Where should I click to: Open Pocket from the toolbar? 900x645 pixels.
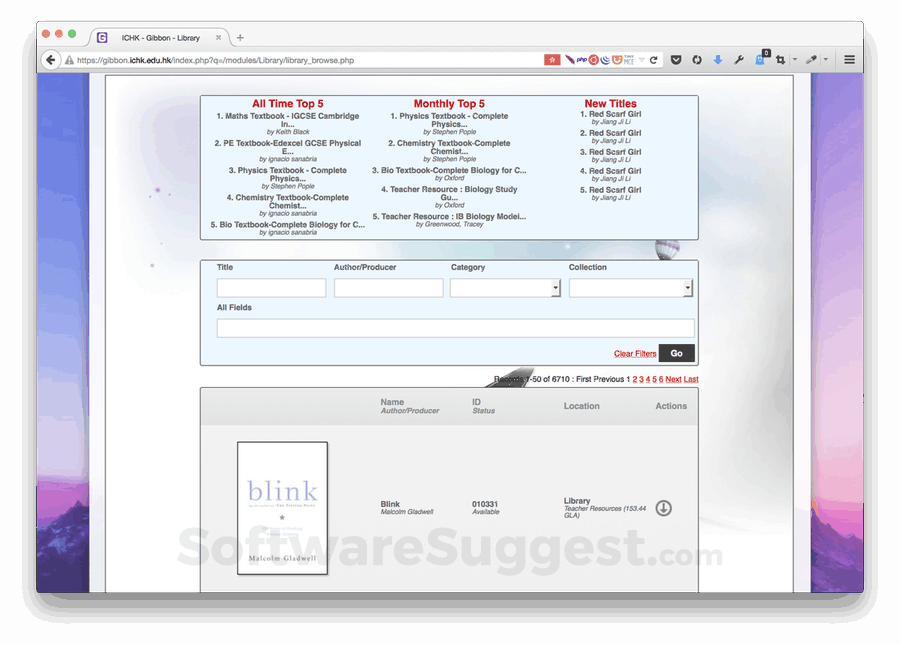[677, 59]
